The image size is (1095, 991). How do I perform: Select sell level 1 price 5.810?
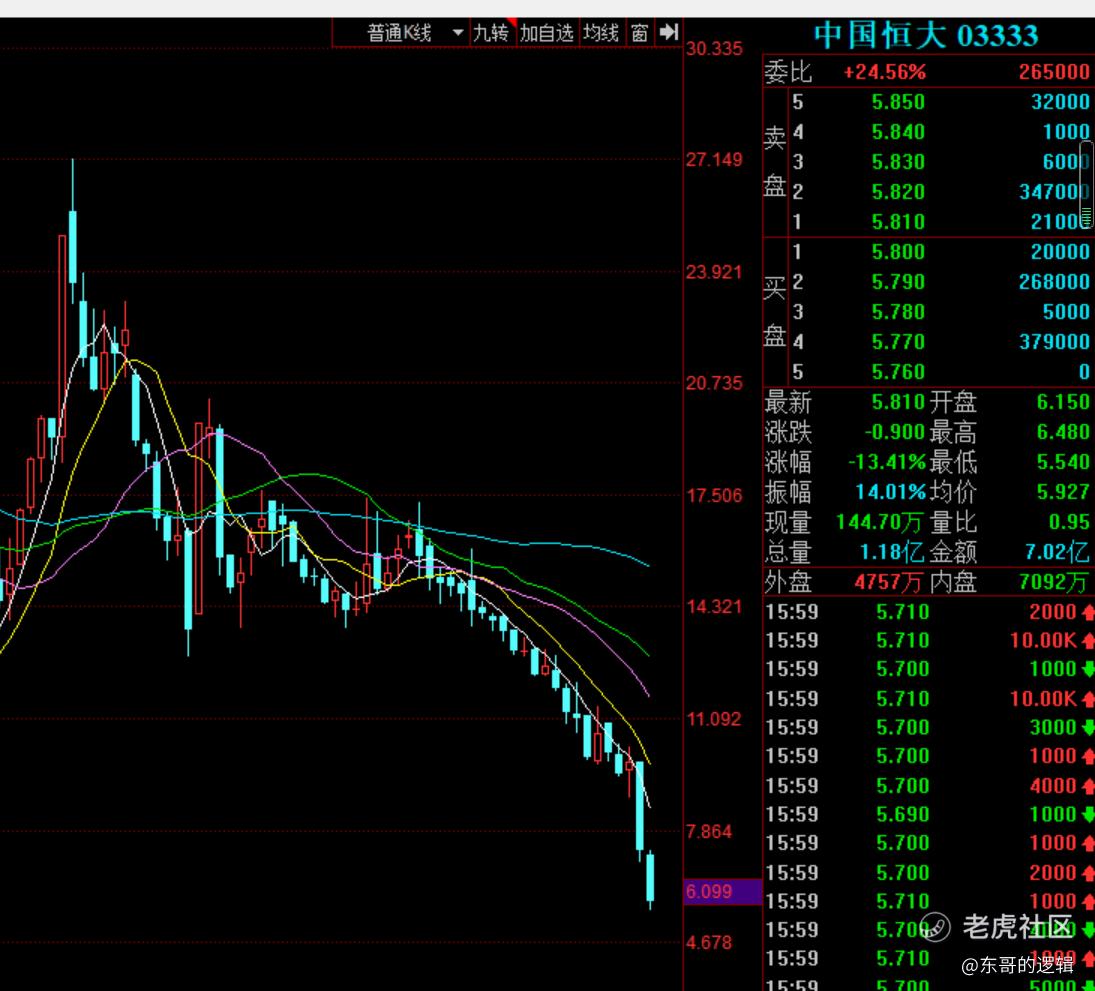(x=898, y=222)
